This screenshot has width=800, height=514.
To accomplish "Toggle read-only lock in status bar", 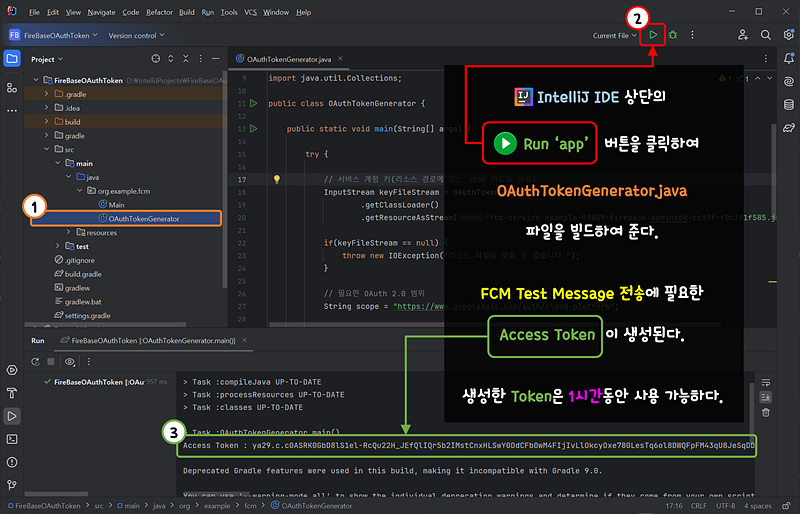I will click(x=786, y=506).
